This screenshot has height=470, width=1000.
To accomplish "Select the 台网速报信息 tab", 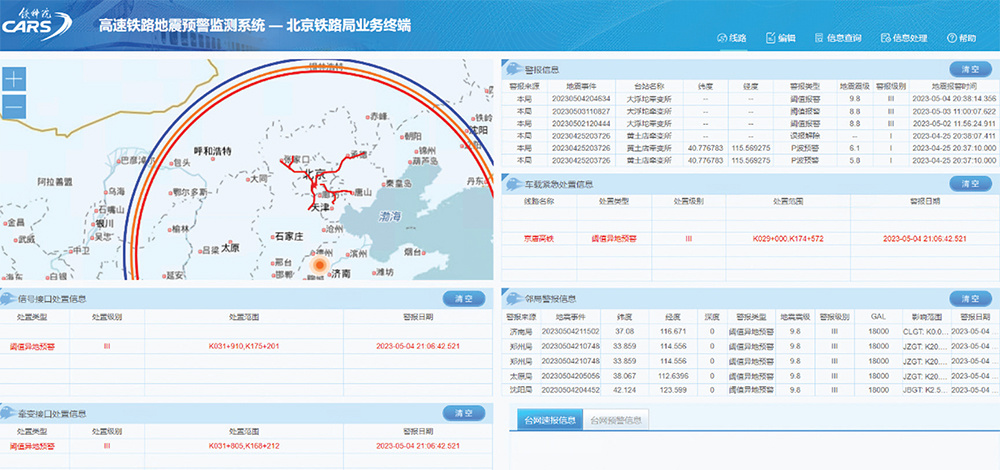I will [x=546, y=419].
